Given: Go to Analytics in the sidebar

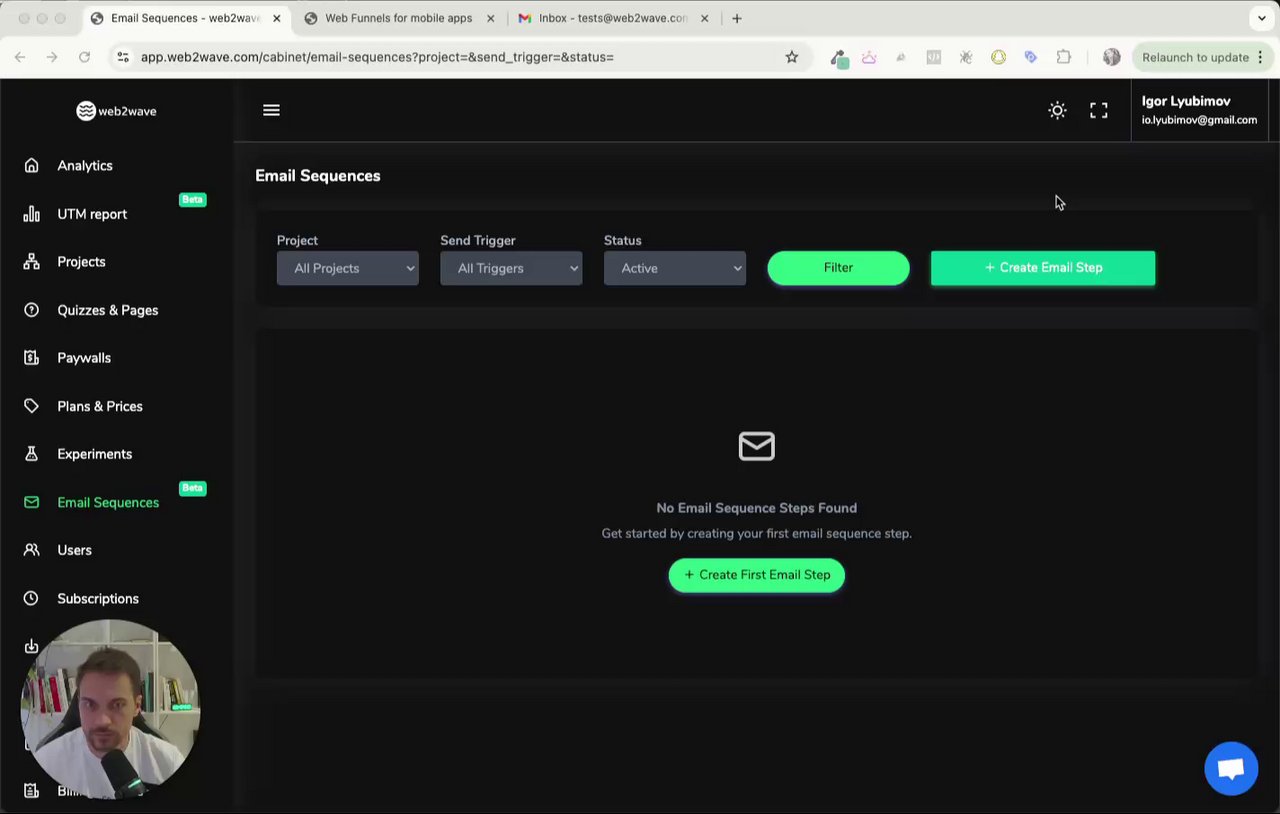Looking at the screenshot, I should click(85, 166).
